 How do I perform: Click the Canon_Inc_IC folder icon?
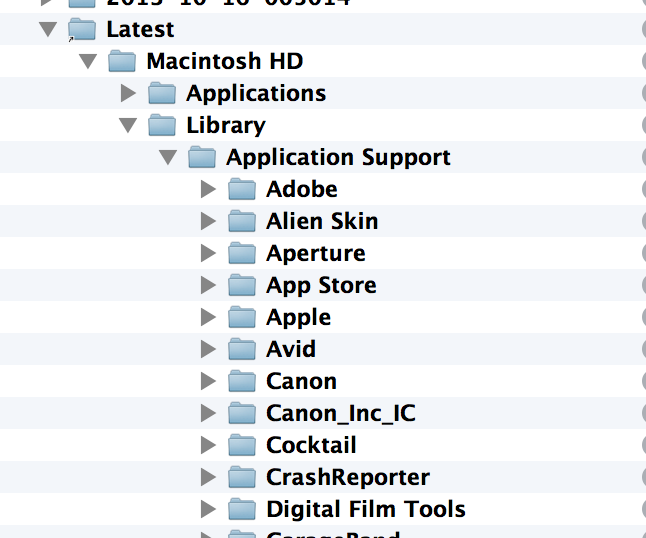pyautogui.click(x=242, y=413)
